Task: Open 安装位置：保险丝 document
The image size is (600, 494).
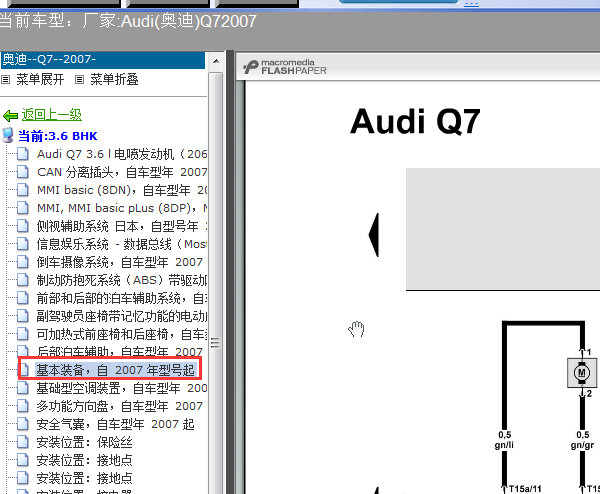Action: (84, 442)
